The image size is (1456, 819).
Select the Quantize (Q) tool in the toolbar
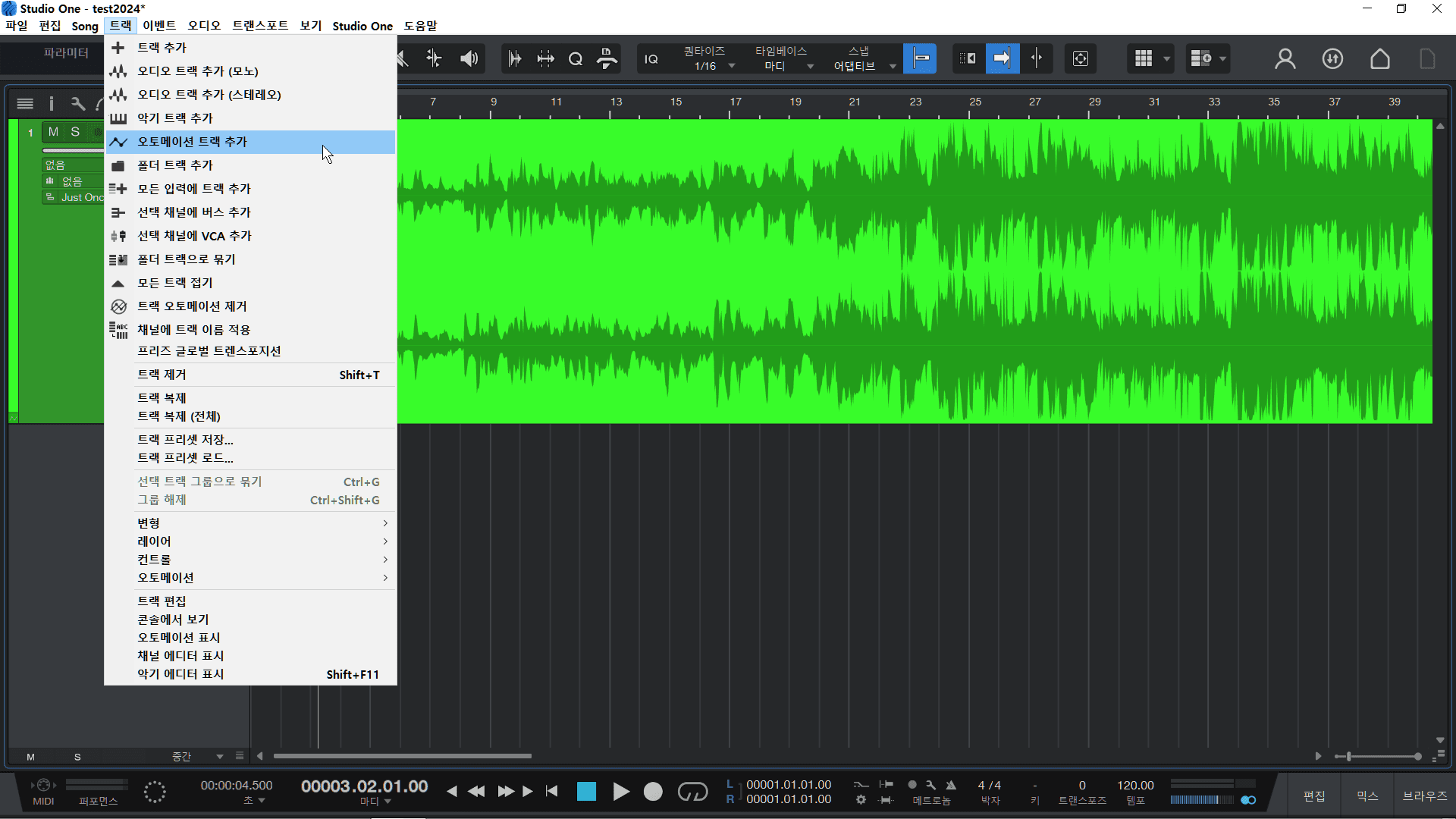576,58
